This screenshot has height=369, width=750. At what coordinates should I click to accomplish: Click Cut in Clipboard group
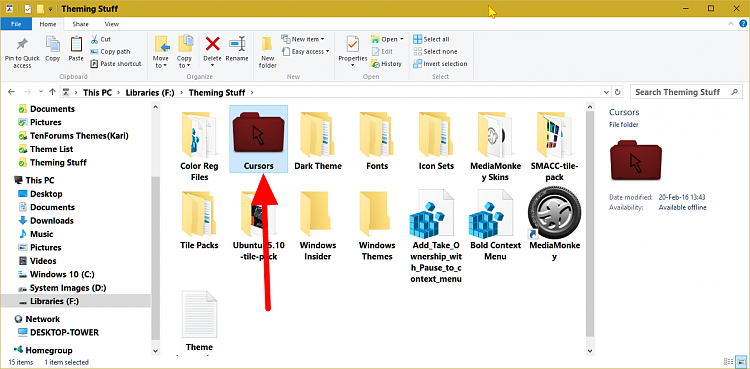pos(100,39)
